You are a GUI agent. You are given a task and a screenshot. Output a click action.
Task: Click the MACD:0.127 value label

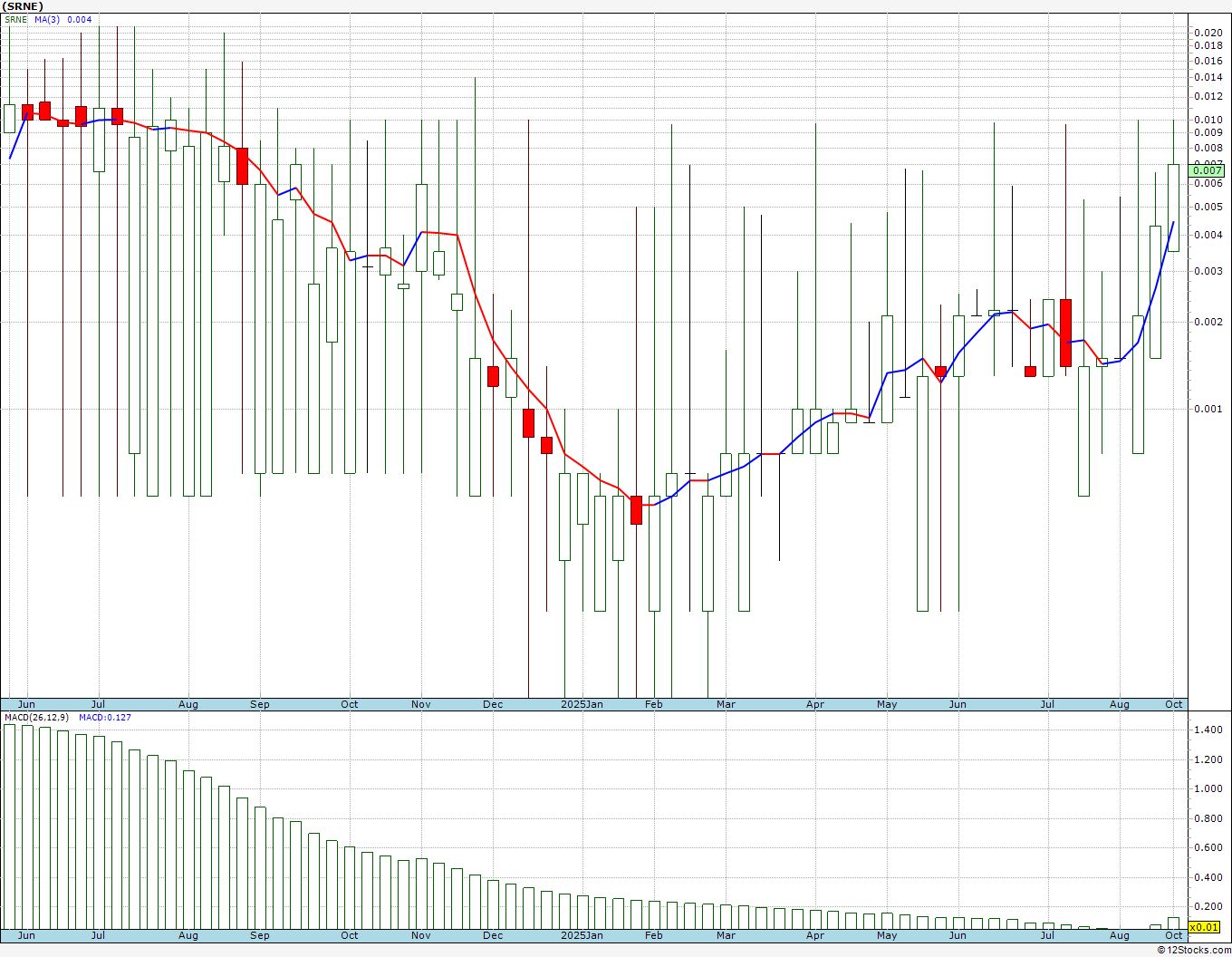coord(105,718)
